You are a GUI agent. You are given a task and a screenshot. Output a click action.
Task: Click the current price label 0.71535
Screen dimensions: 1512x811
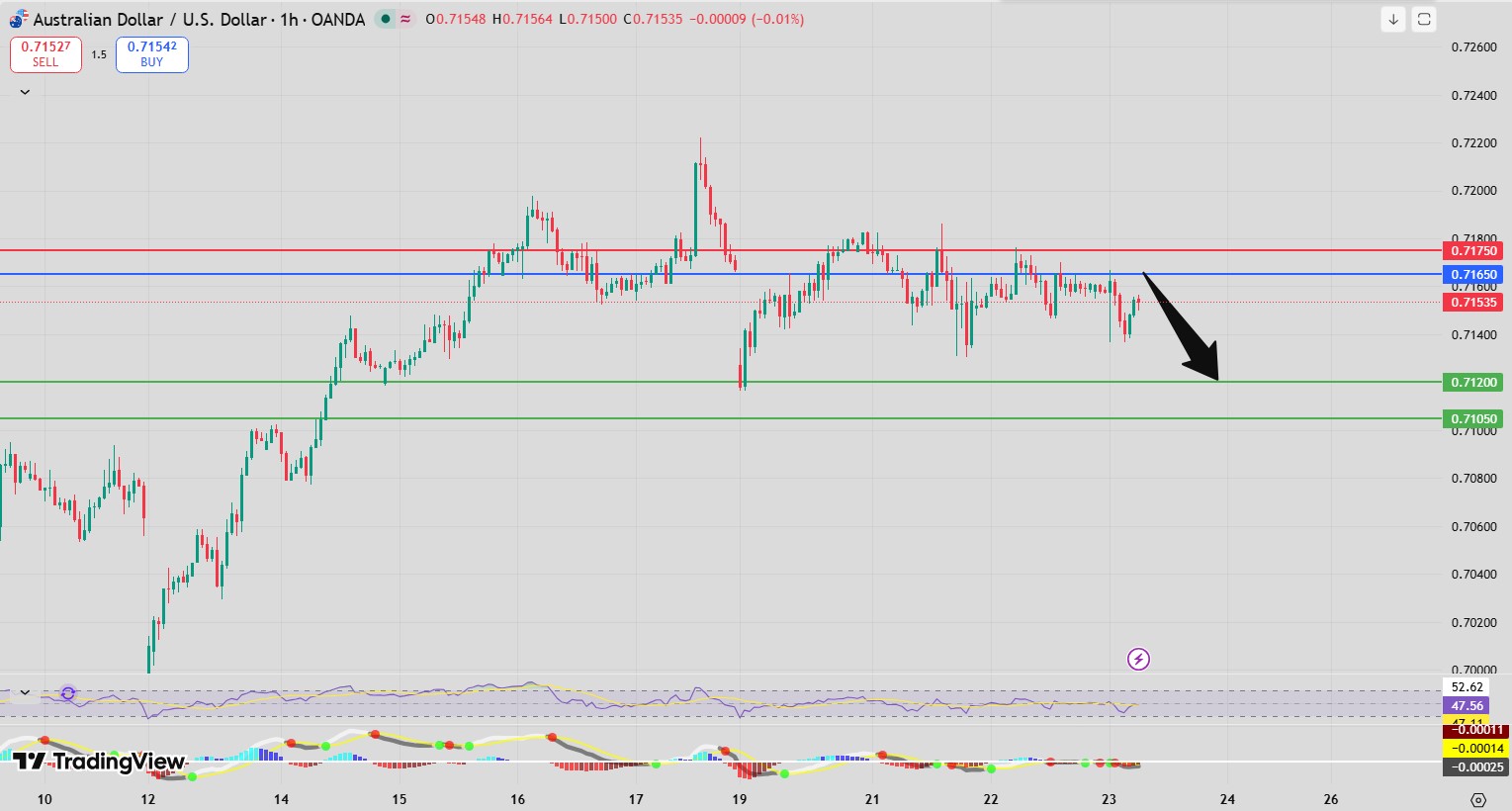(x=1474, y=303)
